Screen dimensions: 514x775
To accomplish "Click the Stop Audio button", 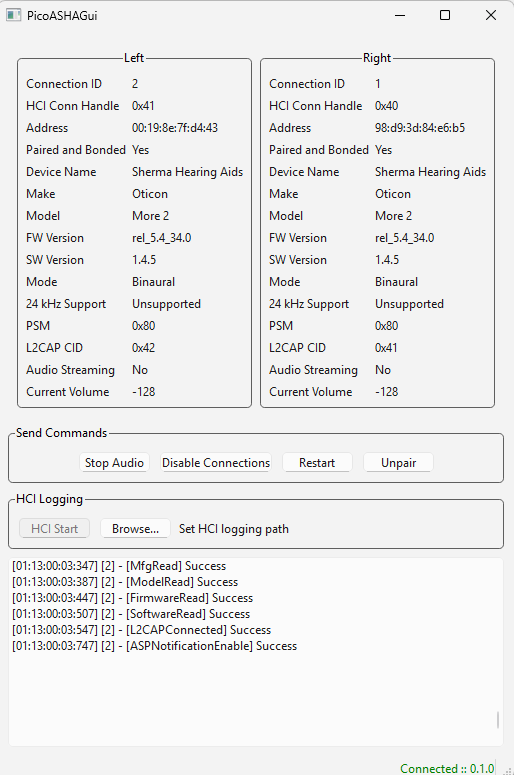I will (x=114, y=463).
